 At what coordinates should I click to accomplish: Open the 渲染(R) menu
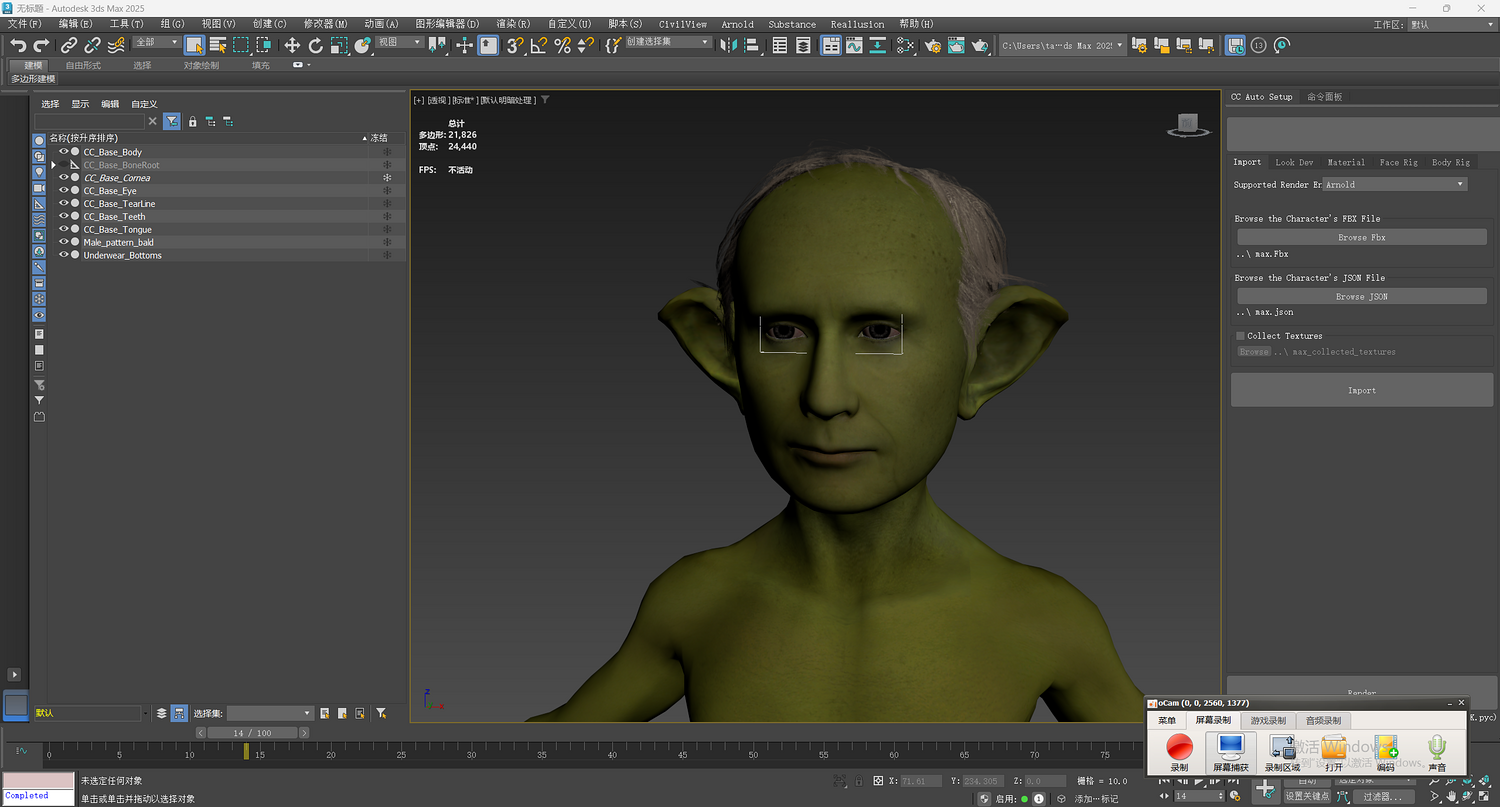tap(513, 24)
